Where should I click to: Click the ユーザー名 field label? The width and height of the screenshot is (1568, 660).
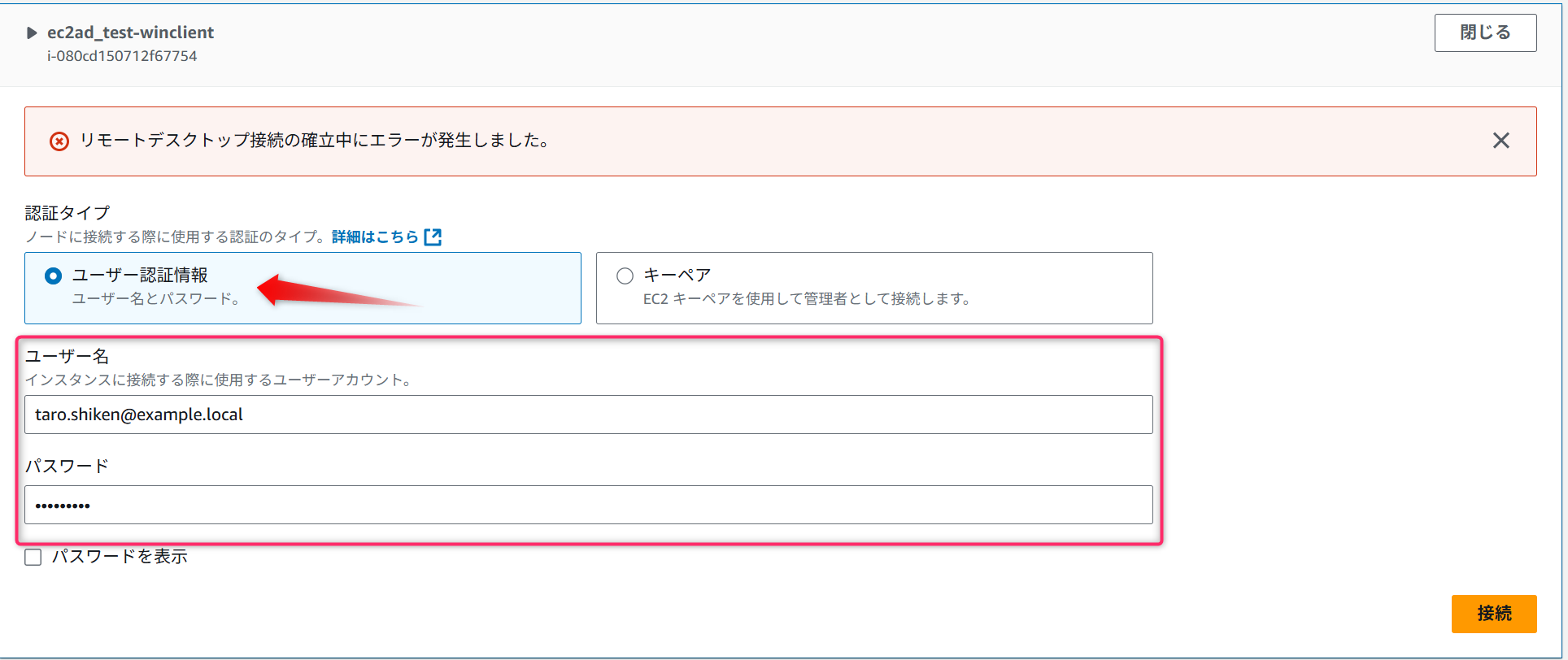click(x=67, y=356)
